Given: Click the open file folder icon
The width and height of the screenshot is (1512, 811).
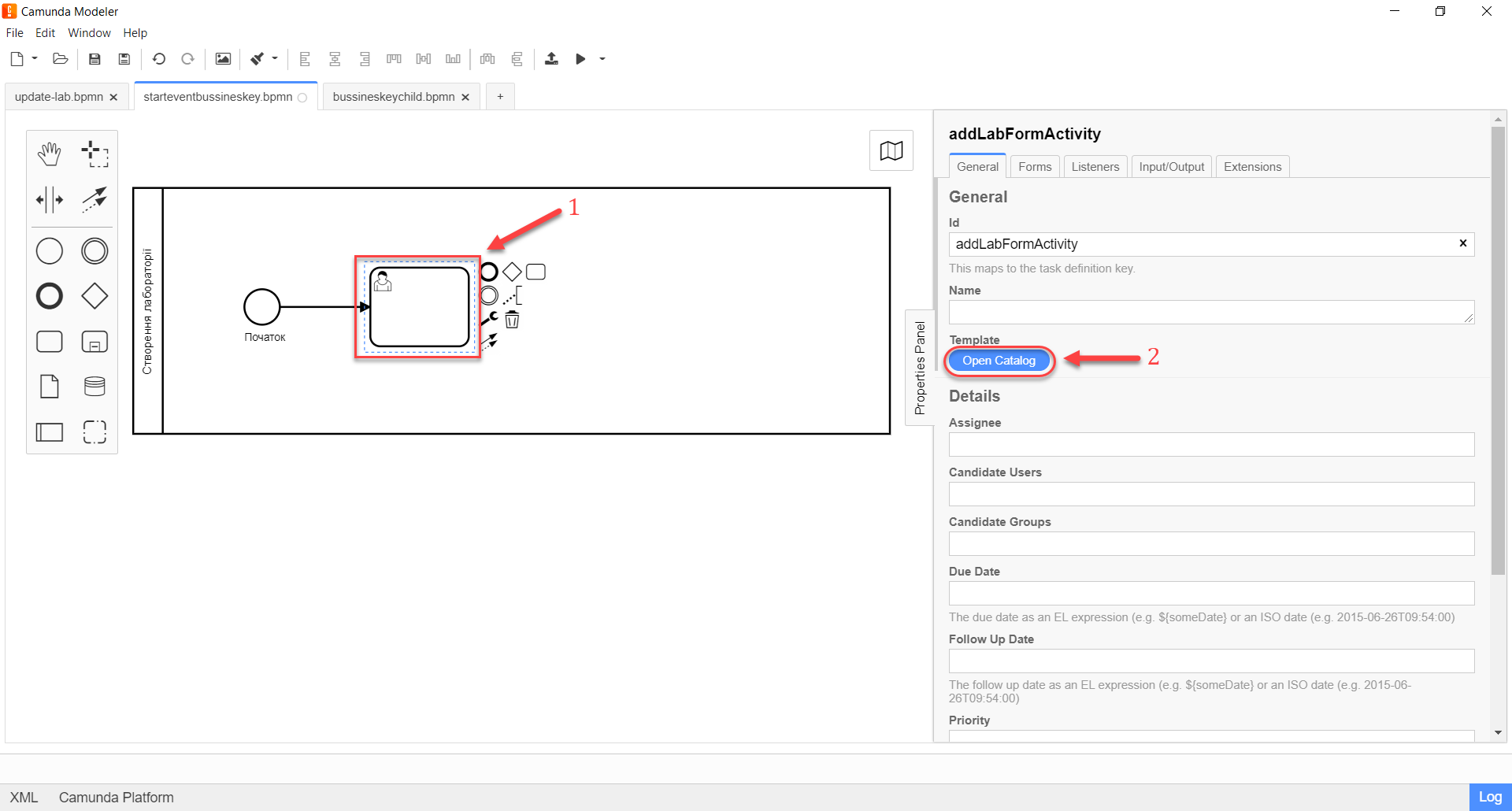Looking at the screenshot, I should coord(60,59).
